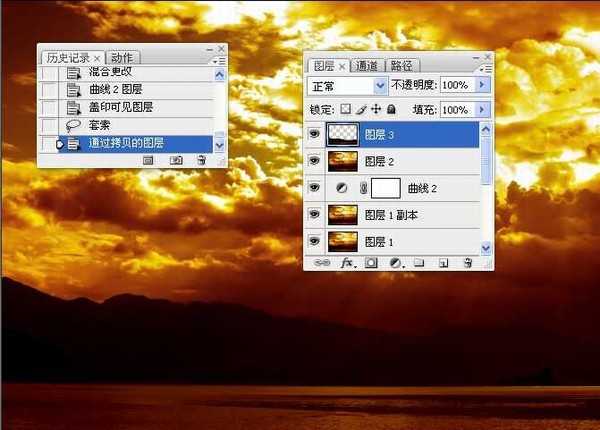Image resolution: width=600 pixels, height=430 pixels.
Task: Open the layer style fx menu
Action: [x=347, y=262]
